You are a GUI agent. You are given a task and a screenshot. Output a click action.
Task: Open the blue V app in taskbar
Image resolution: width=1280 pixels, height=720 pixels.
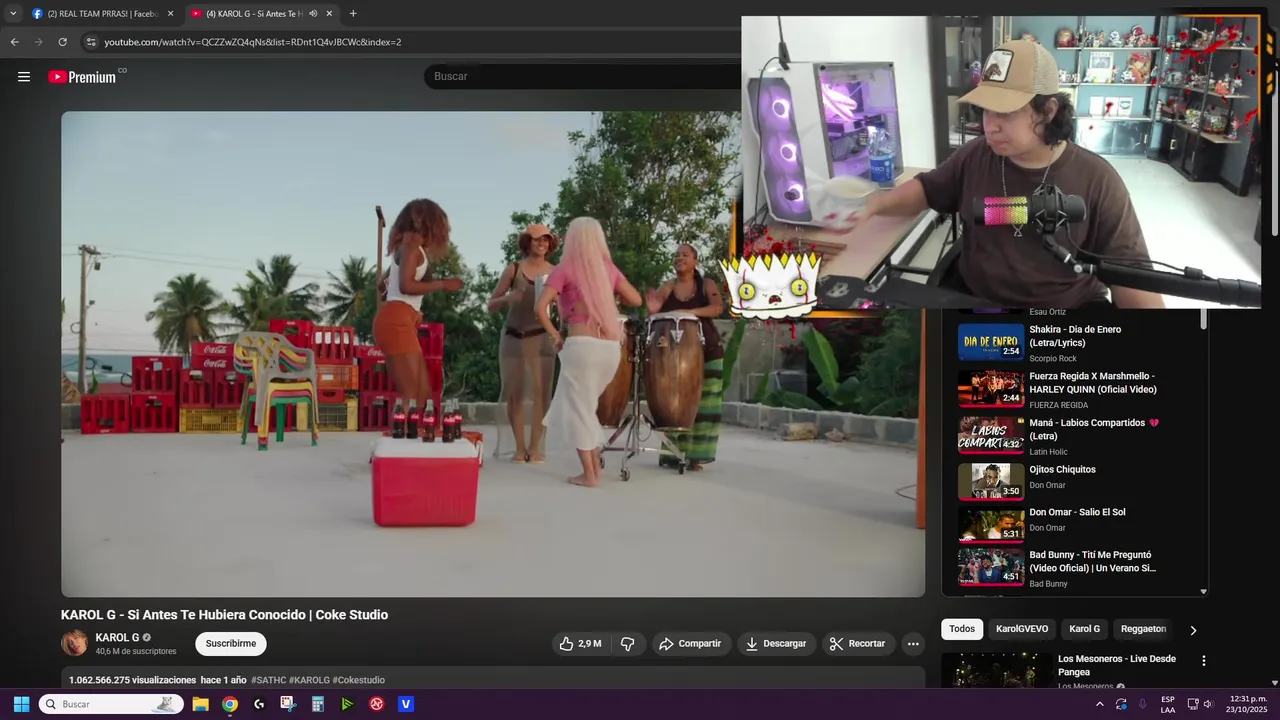pos(406,704)
